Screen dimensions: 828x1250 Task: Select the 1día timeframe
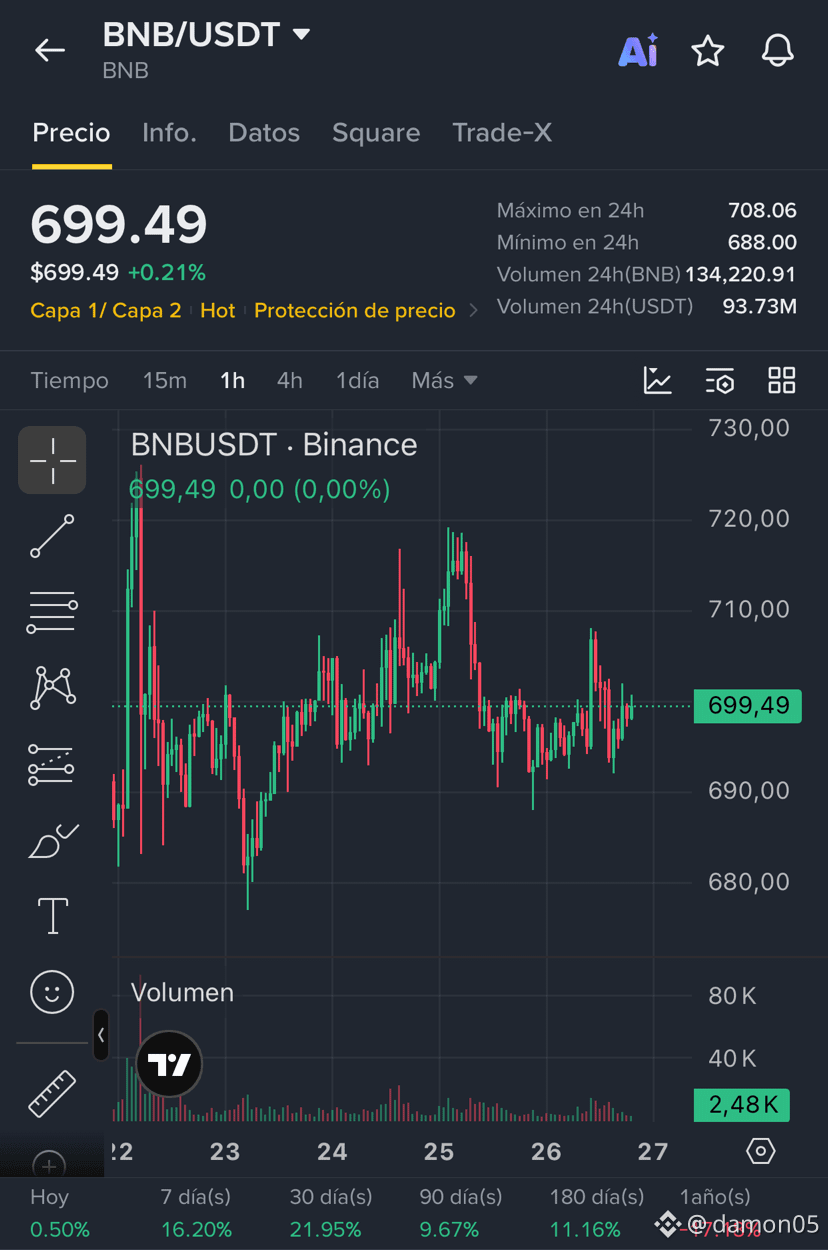coord(357,381)
